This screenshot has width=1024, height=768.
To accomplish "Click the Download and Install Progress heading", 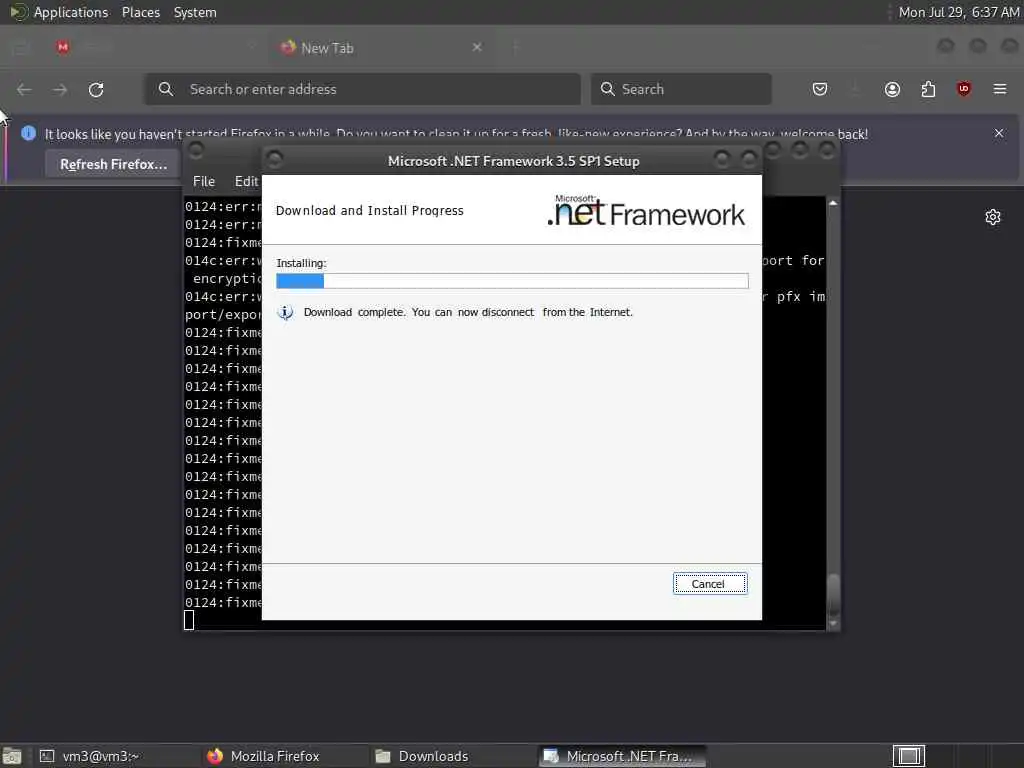I will tap(370, 210).
